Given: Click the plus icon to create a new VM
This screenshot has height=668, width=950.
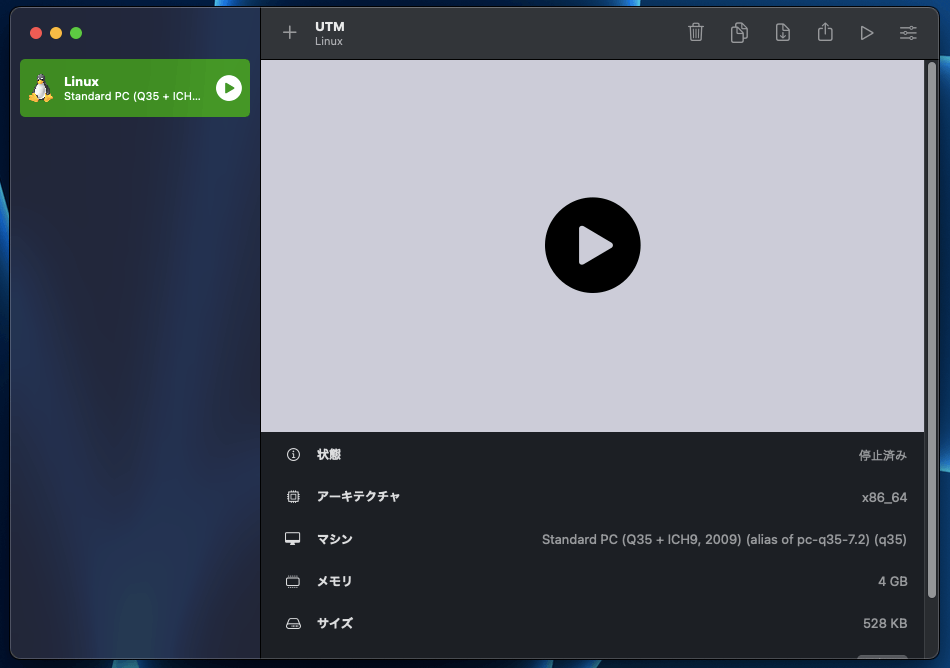Looking at the screenshot, I should (290, 32).
